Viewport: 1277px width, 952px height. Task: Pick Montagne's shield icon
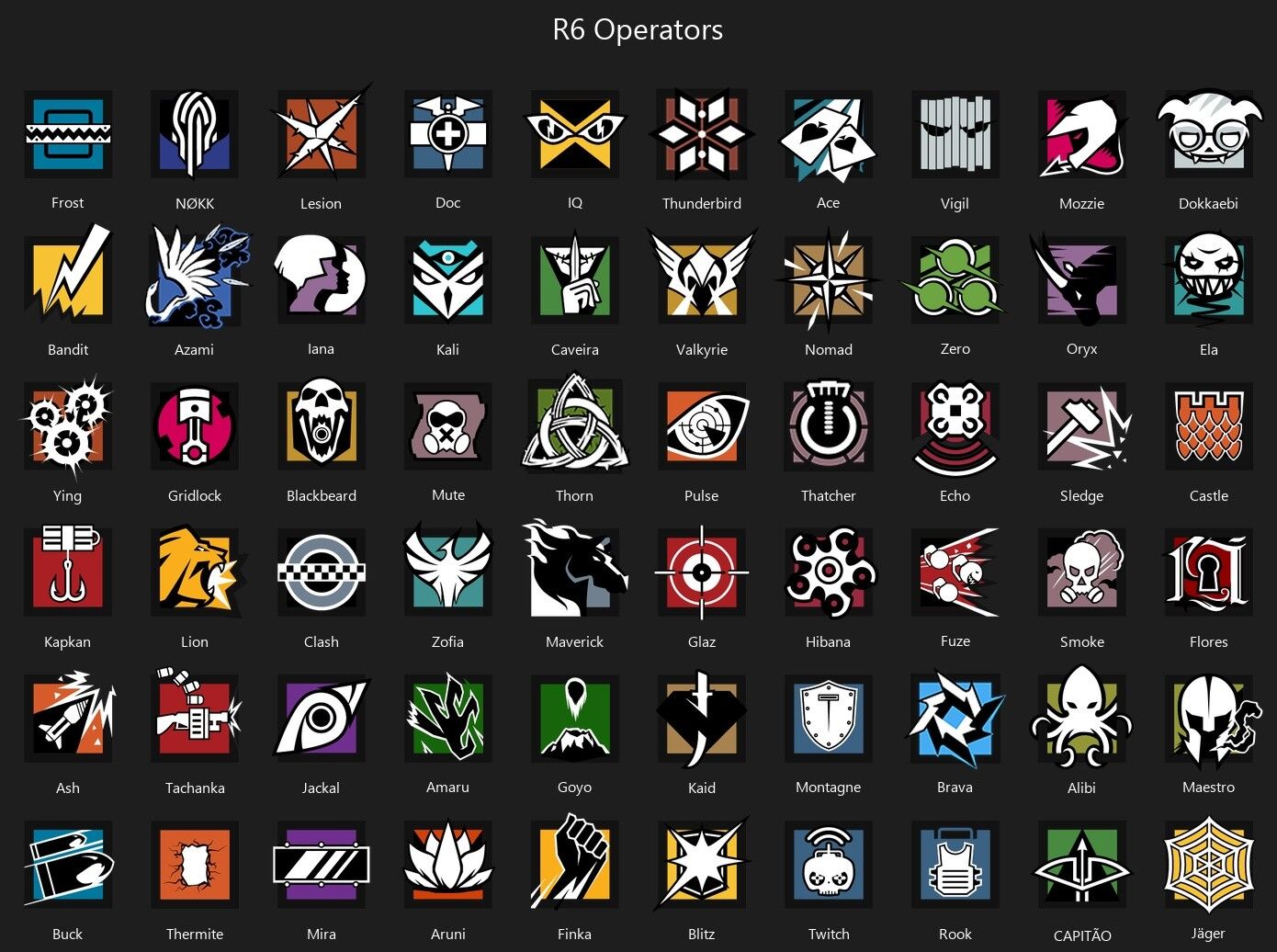[829, 719]
